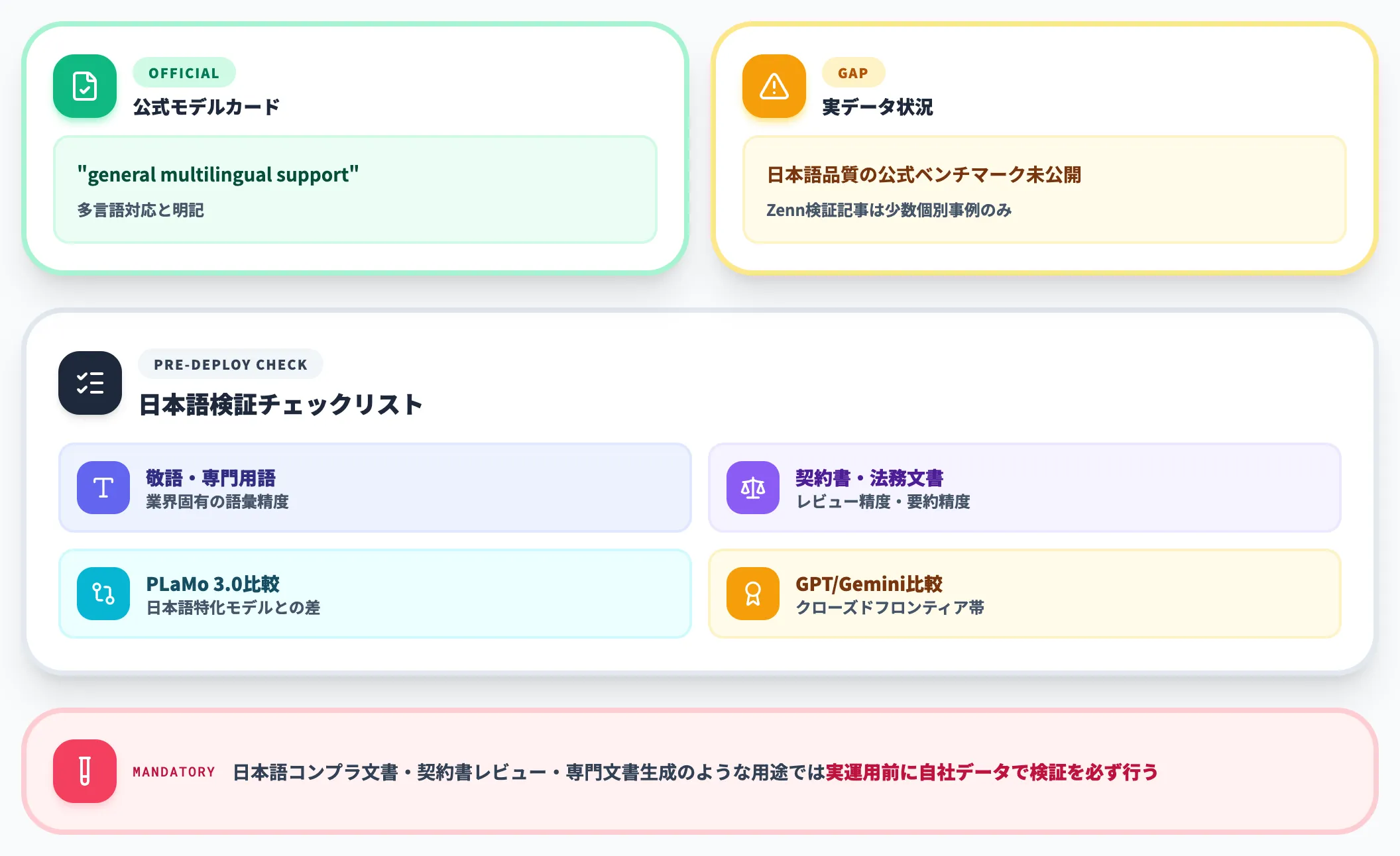Viewport: 1400px width, 856px height.
Task: Click the red test tube icon
Action: [x=85, y=771]
